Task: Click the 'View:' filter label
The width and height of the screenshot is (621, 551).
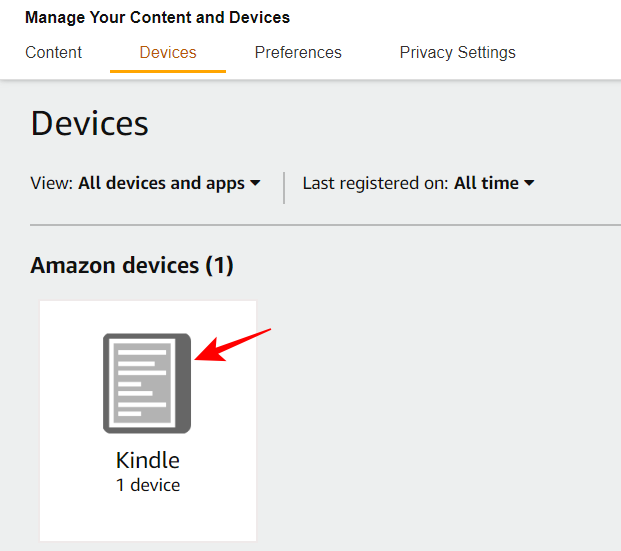Action: 52,183
